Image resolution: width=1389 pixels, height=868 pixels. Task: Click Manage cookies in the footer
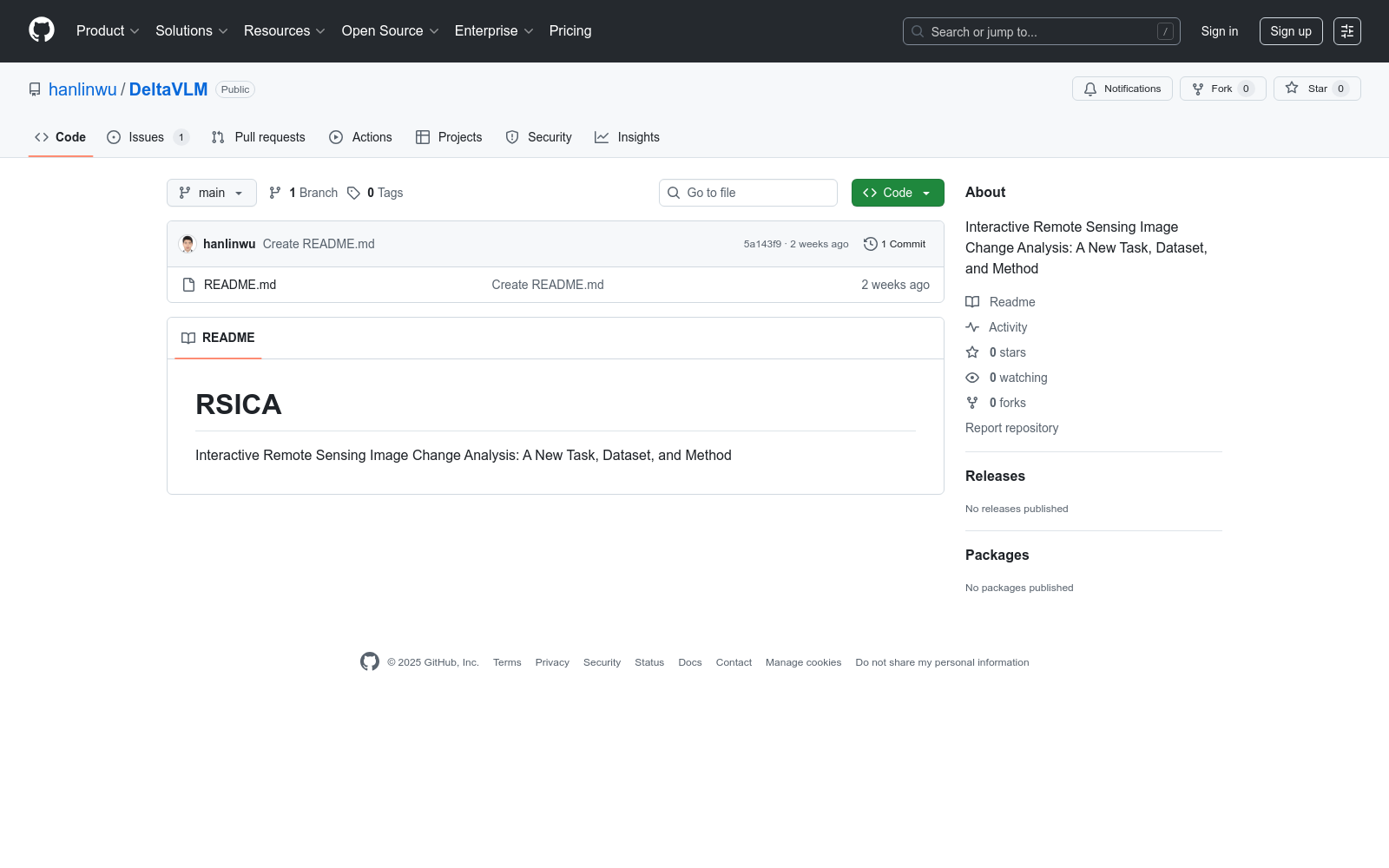(803, 662)
